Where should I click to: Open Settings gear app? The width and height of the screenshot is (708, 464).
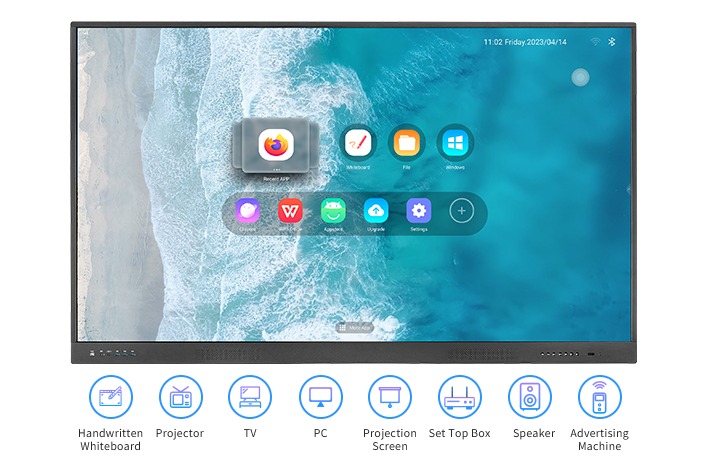pos(419,211)
